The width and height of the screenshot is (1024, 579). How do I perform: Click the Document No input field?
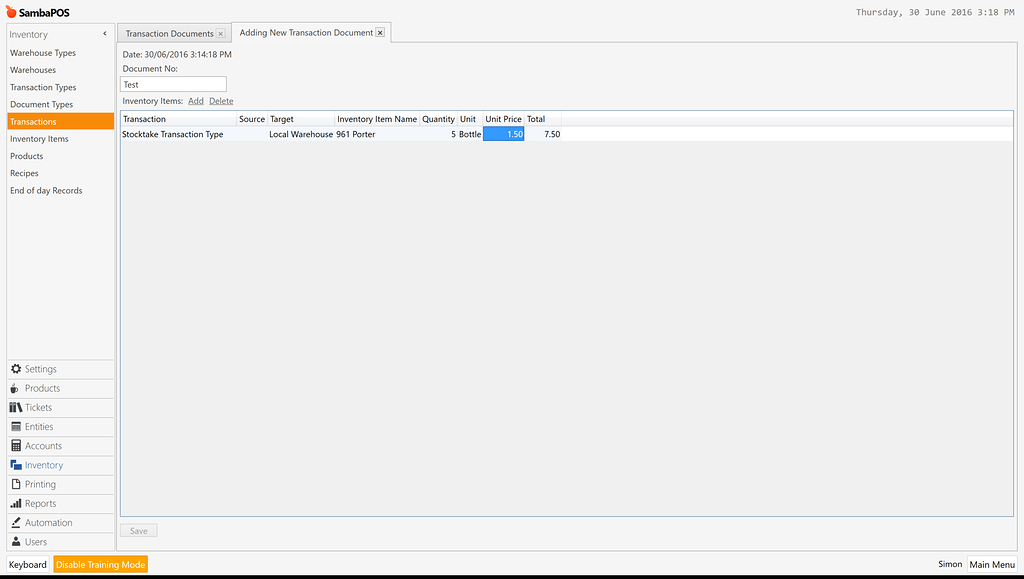[x=173, y=84]
